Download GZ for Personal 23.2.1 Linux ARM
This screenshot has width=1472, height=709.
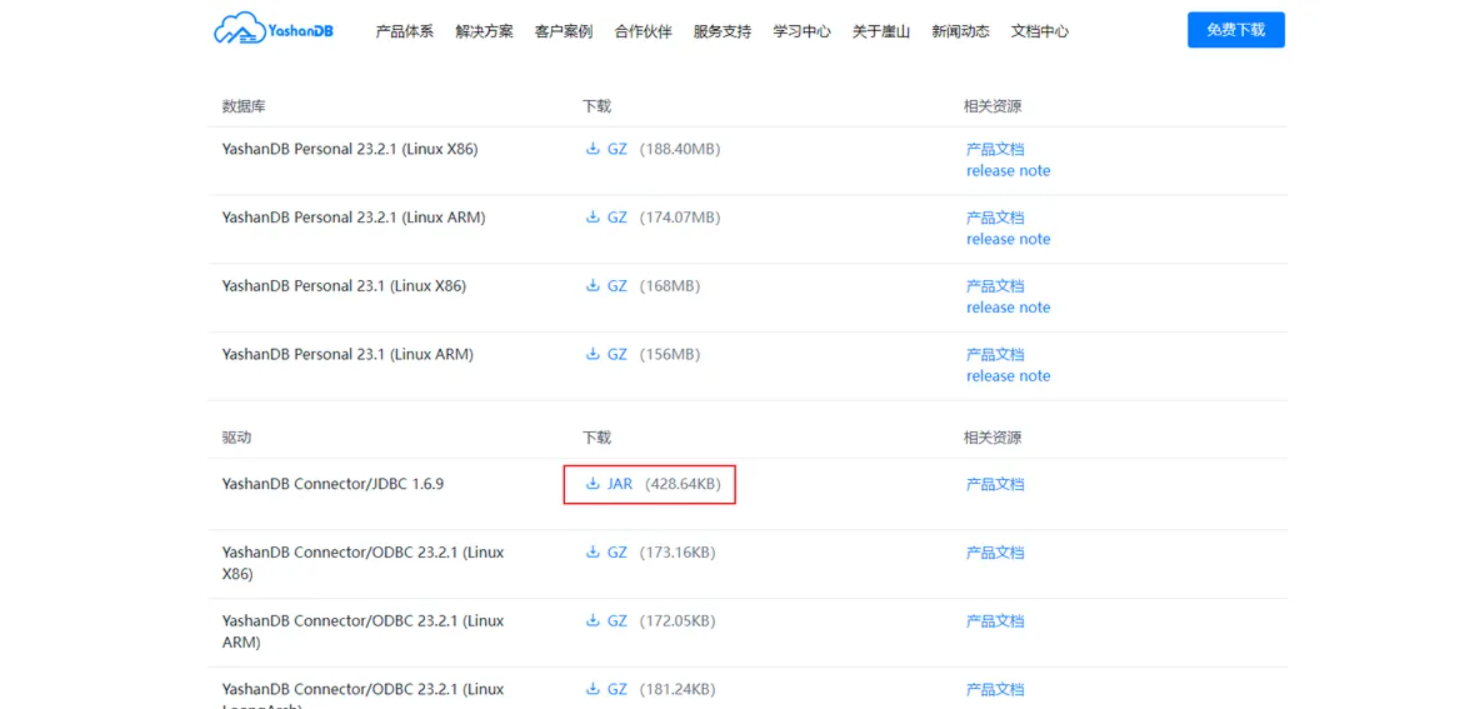[617, 217]
